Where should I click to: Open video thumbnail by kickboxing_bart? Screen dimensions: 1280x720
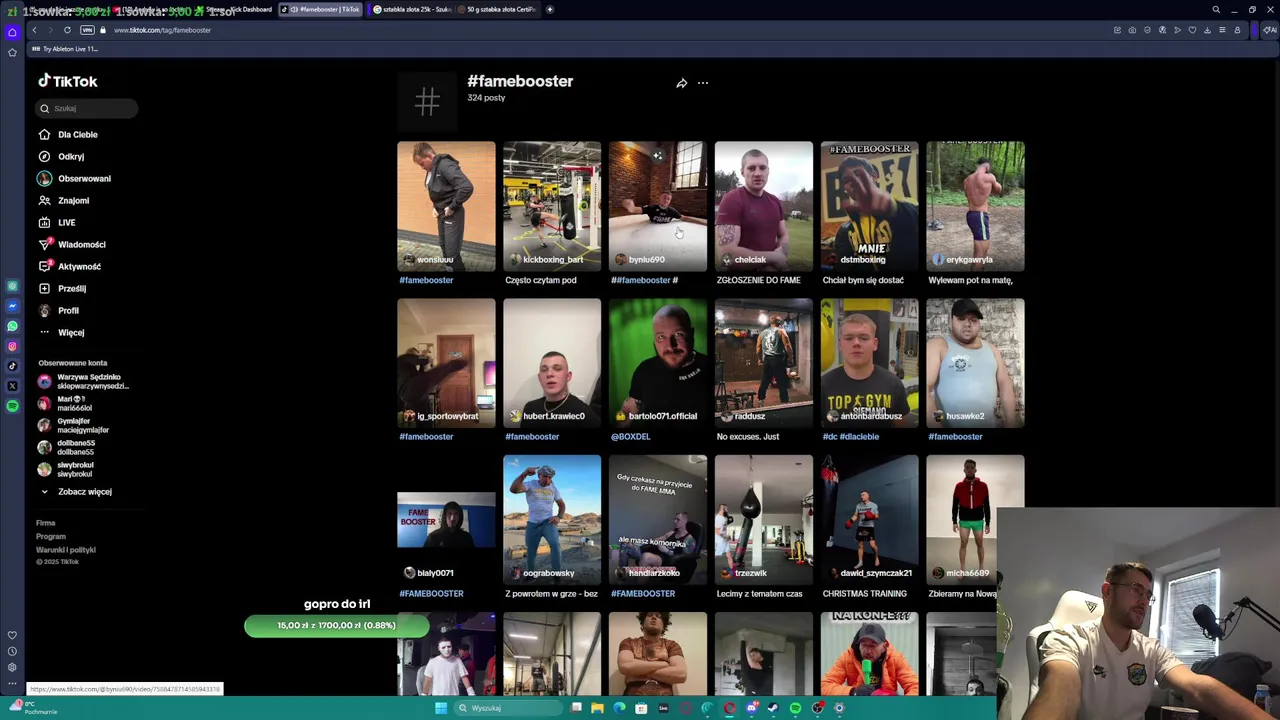(x=552, y=205)
